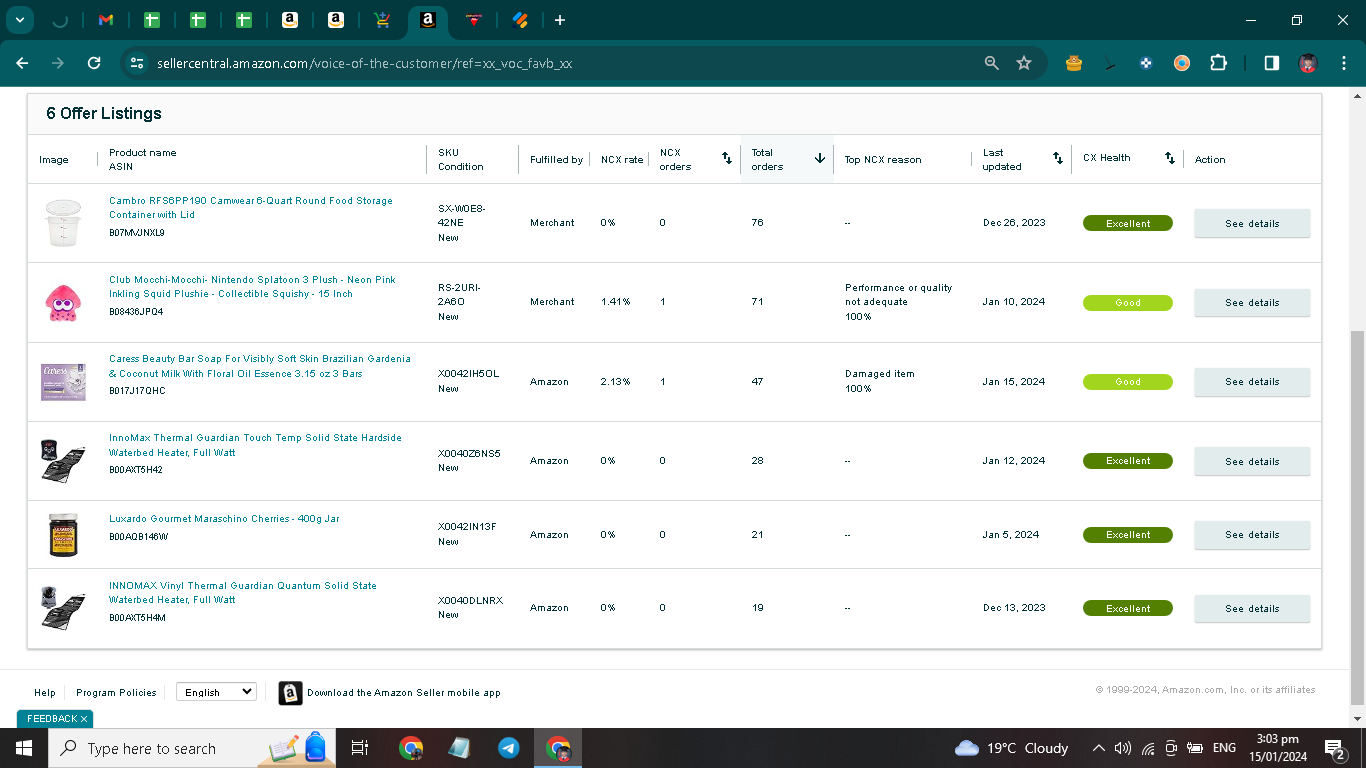Click the Luxardo cherries jar thumbnail

tap(63, 535)
